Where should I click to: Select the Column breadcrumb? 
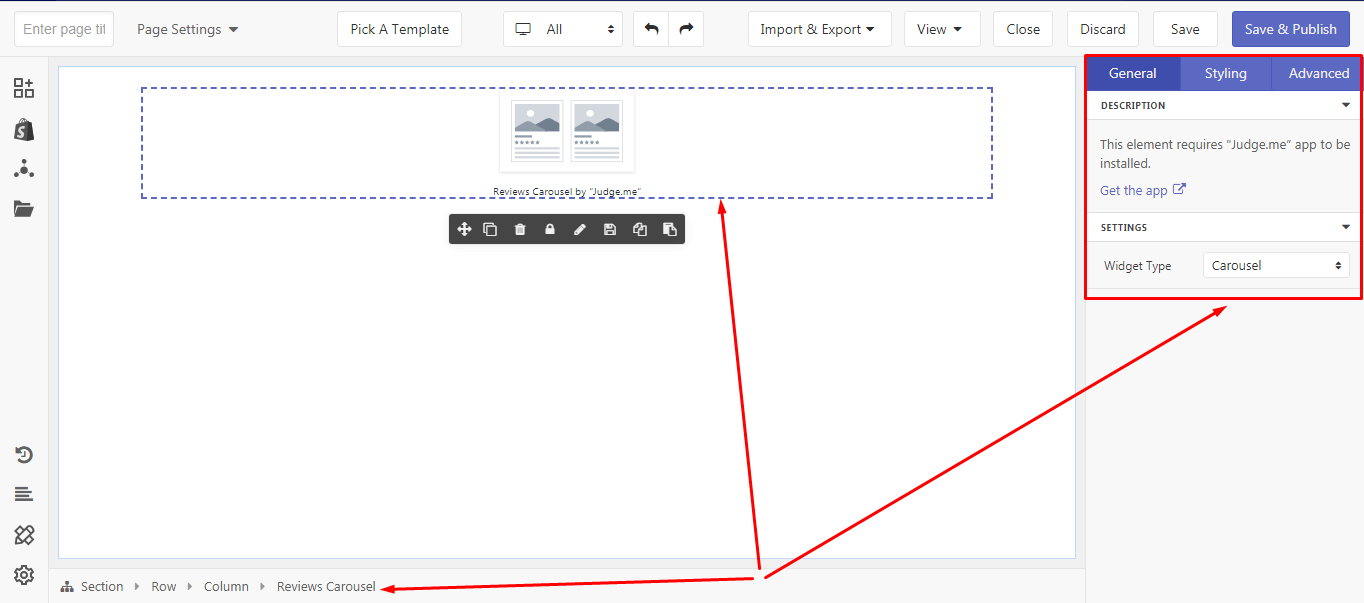226,587
